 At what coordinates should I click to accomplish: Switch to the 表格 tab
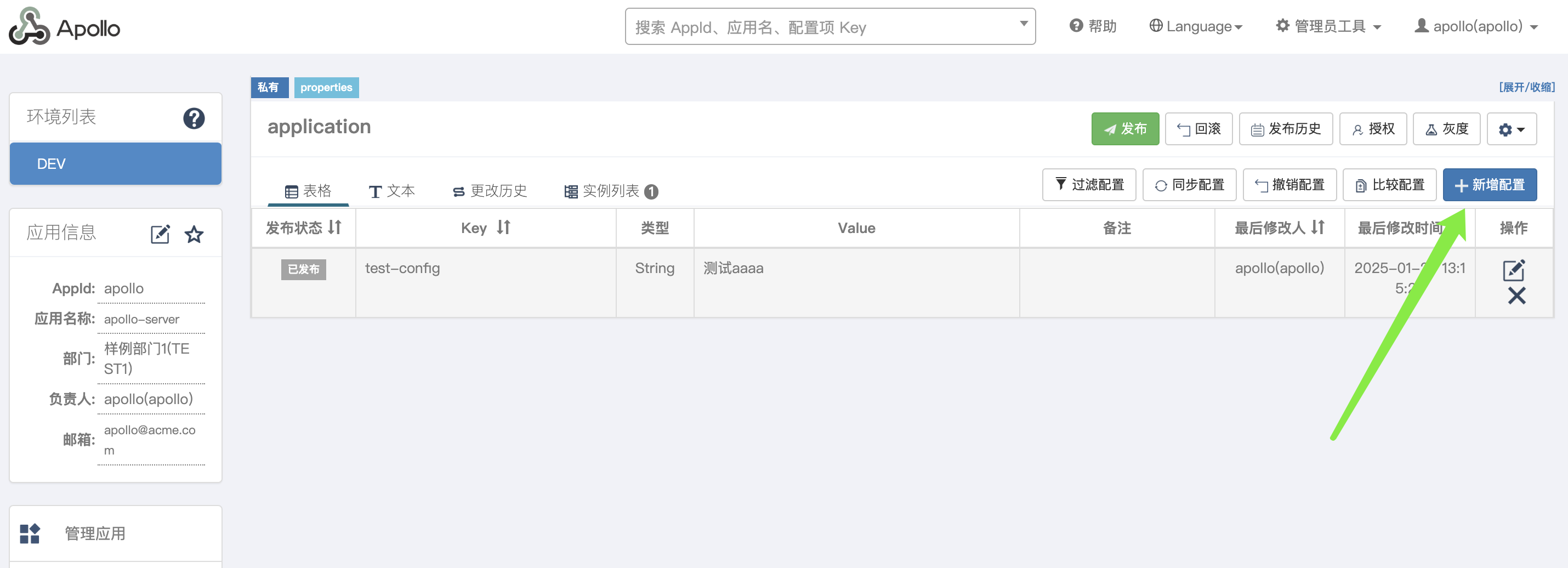[308, 191]
